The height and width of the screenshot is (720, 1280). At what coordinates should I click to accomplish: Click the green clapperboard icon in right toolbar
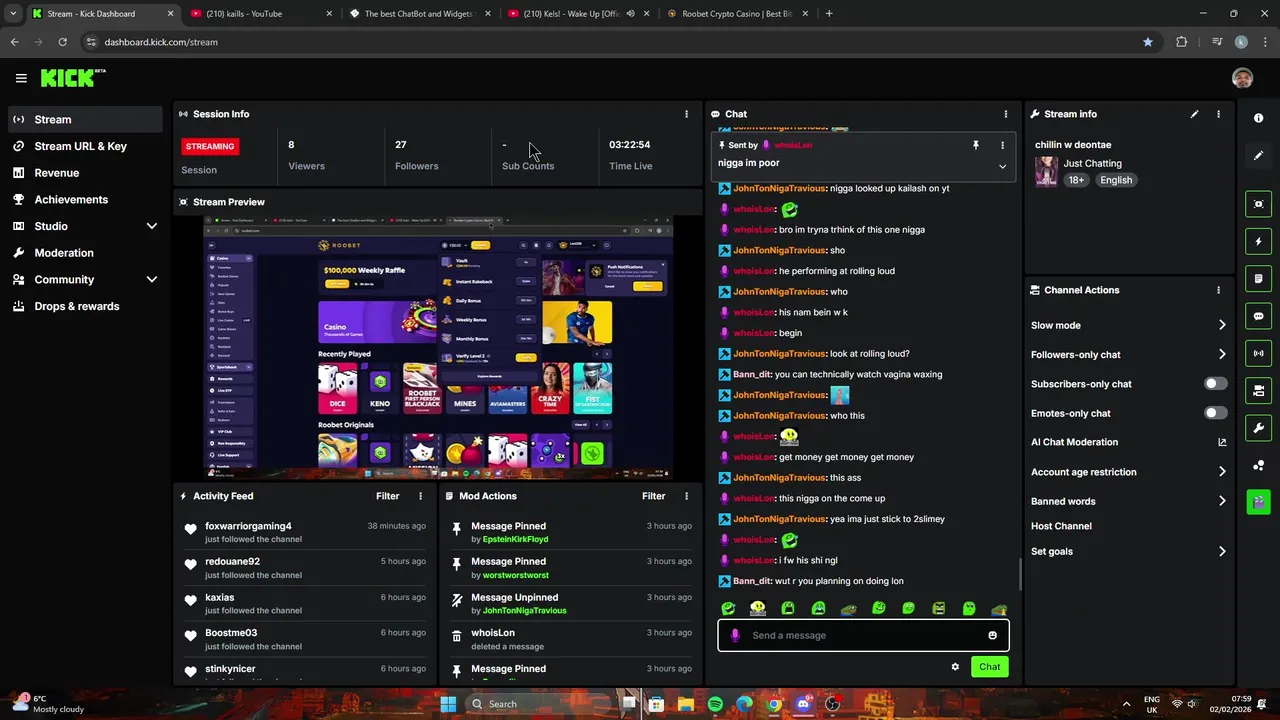(x=1258, y=501)
